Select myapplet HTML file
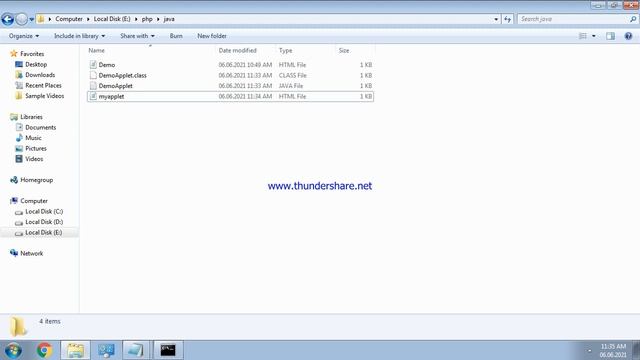 point(230,96)
